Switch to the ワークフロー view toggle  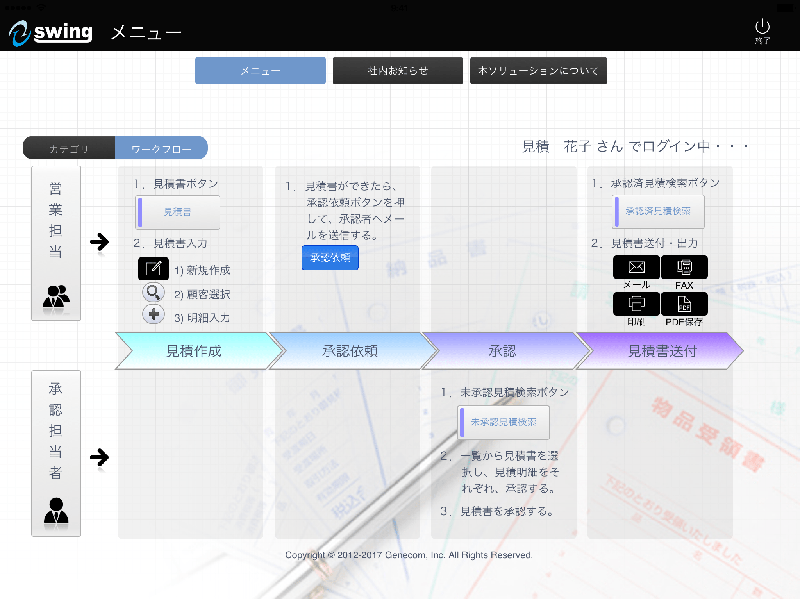pos(161,149)
